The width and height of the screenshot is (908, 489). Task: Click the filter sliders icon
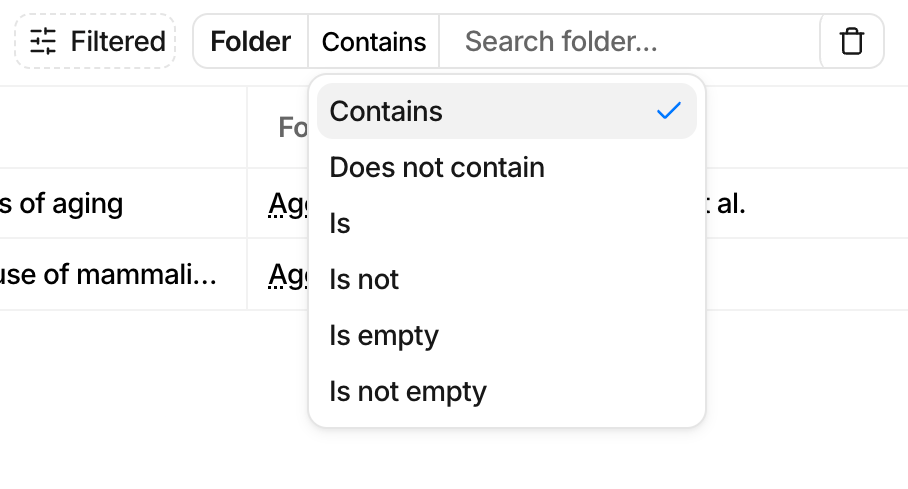43,41
